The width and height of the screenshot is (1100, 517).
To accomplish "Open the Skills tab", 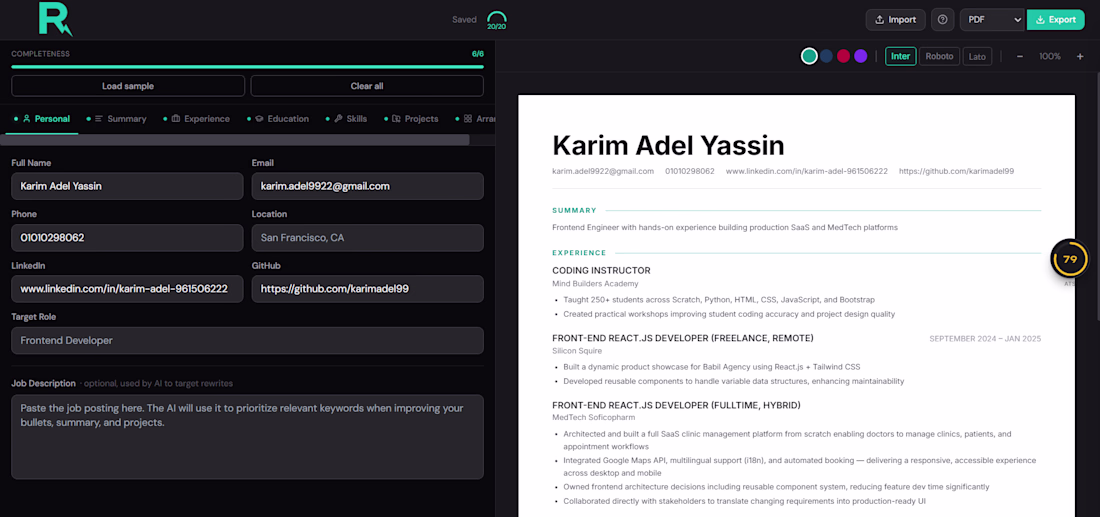I will coord(346,119).
